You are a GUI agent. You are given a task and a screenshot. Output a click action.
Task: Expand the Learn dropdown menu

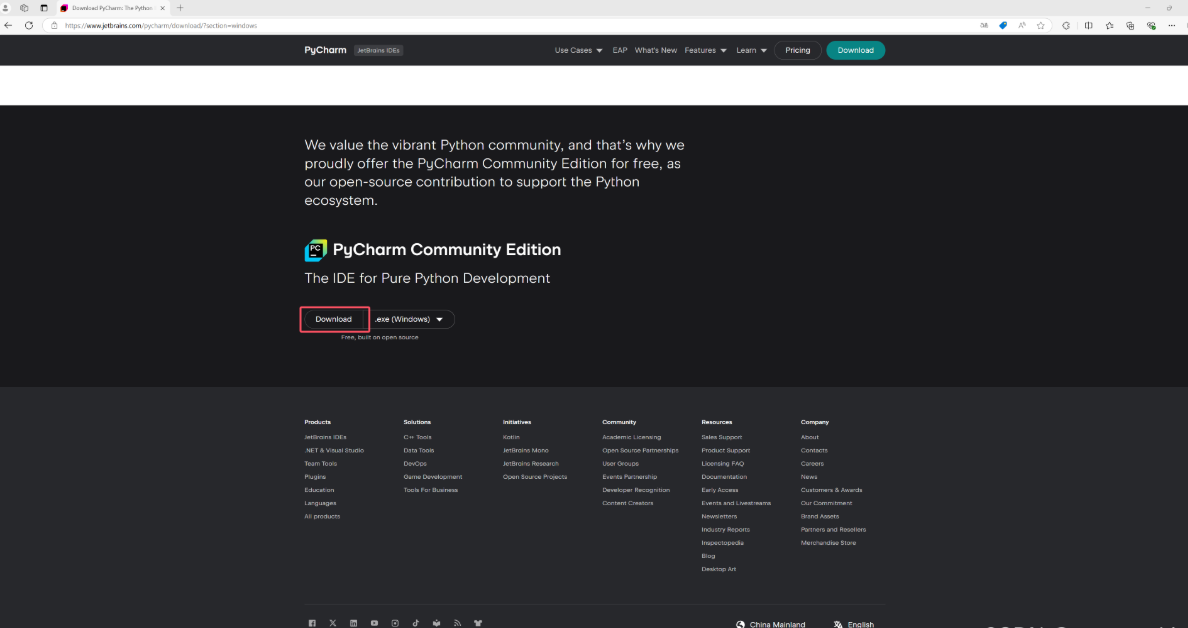[x=751, y=50]
